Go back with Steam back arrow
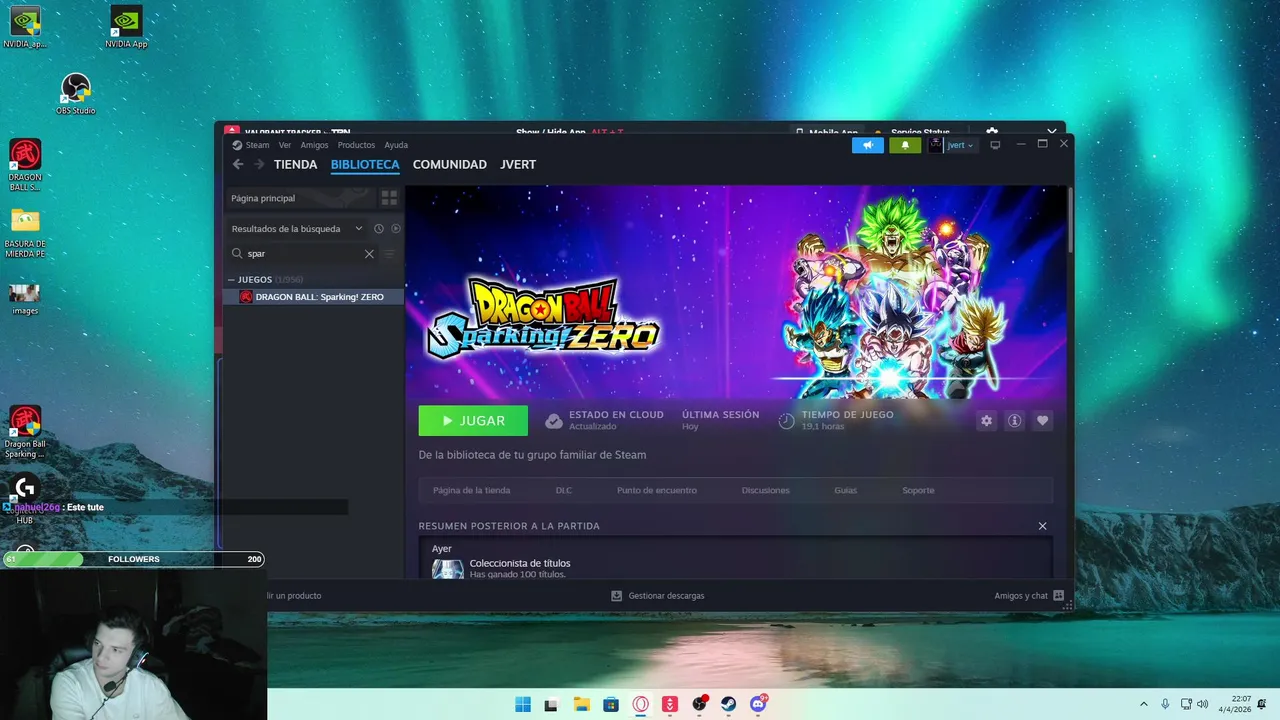The width and height of the screenshot is (1280, 720). pos(238,164)
